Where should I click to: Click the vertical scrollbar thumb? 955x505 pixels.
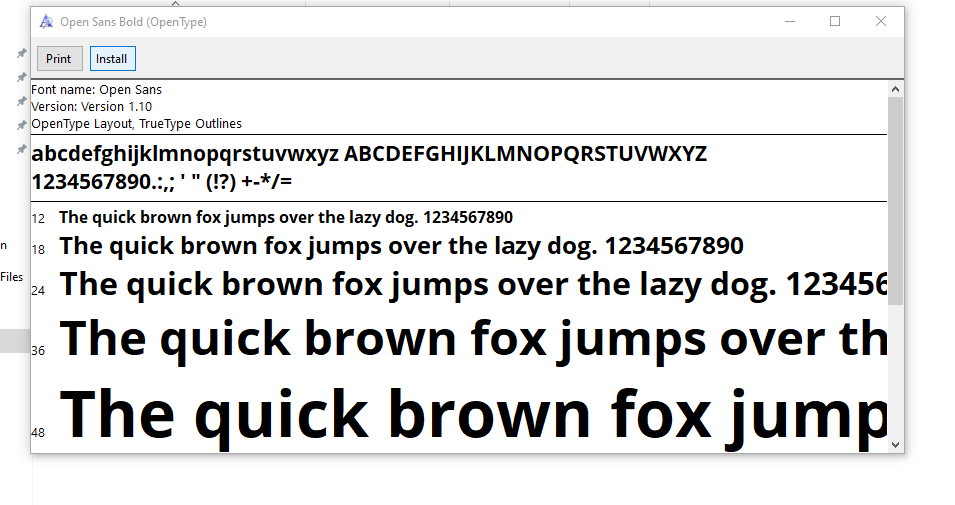(895, 201)
